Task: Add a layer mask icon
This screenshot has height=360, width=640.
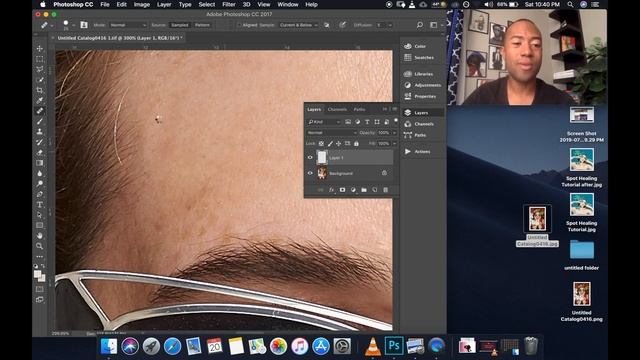Action: point(342,190)
